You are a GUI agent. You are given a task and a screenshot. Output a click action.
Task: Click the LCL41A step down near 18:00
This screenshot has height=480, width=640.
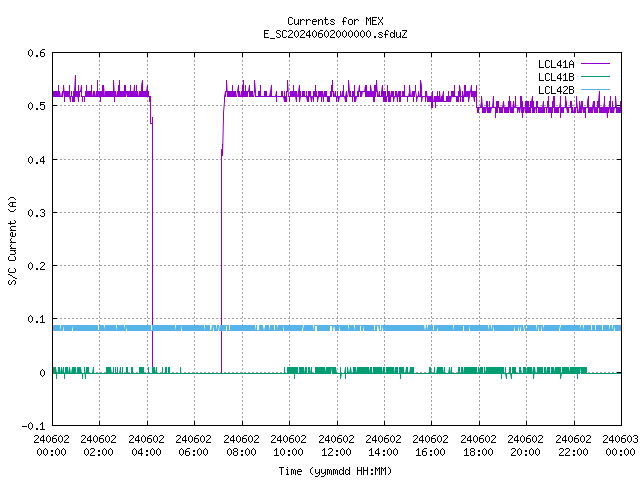coord(477,100)
